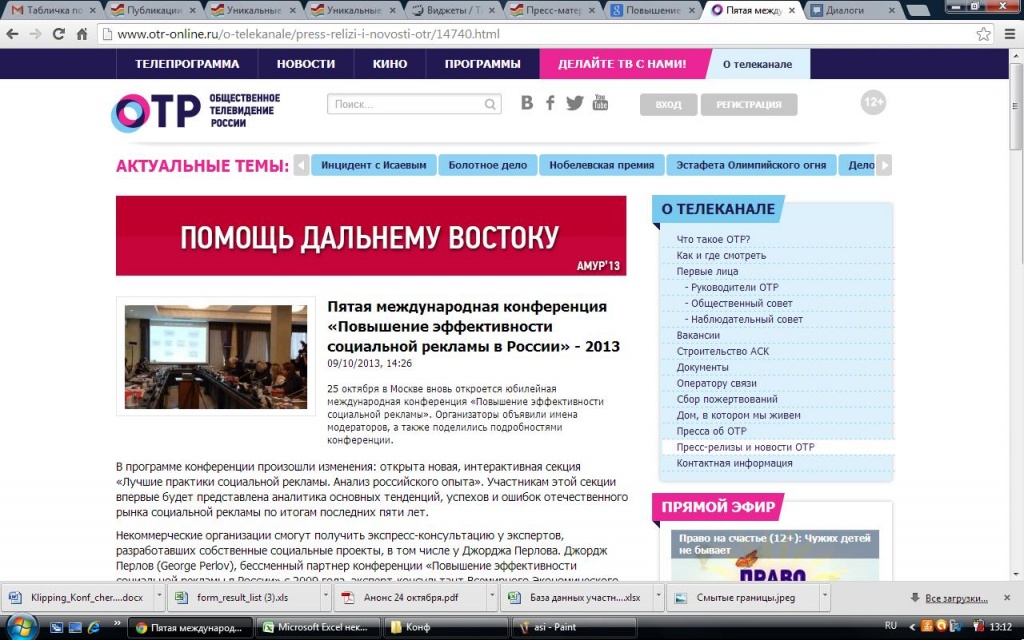Open the ТЕЛЕПРОГРАММА menu item
Image resolution: width=1024 pixels, height=640 pixels.
pos(187,64)
